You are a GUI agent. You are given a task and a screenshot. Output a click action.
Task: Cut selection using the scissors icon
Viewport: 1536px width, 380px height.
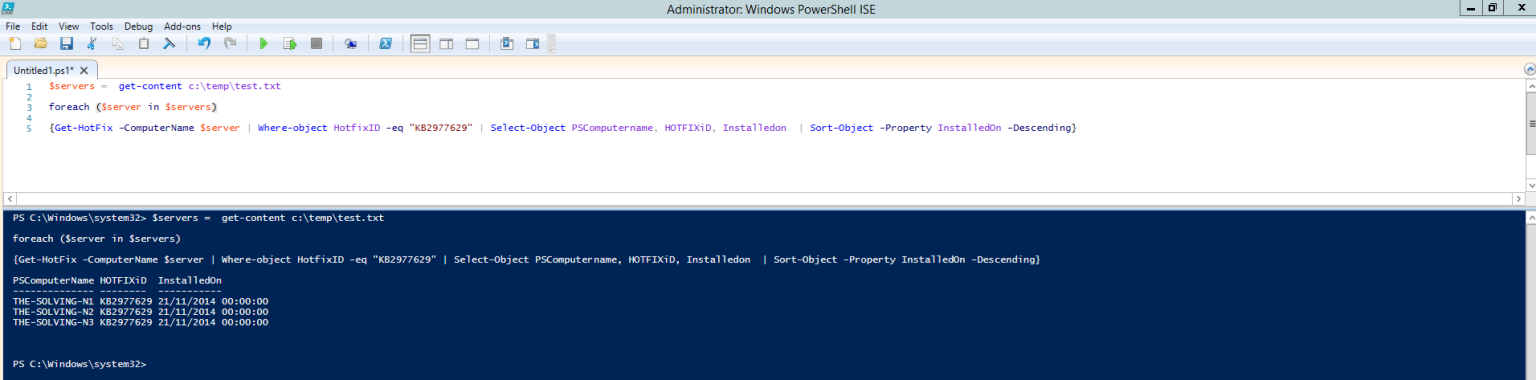[92, 43]
